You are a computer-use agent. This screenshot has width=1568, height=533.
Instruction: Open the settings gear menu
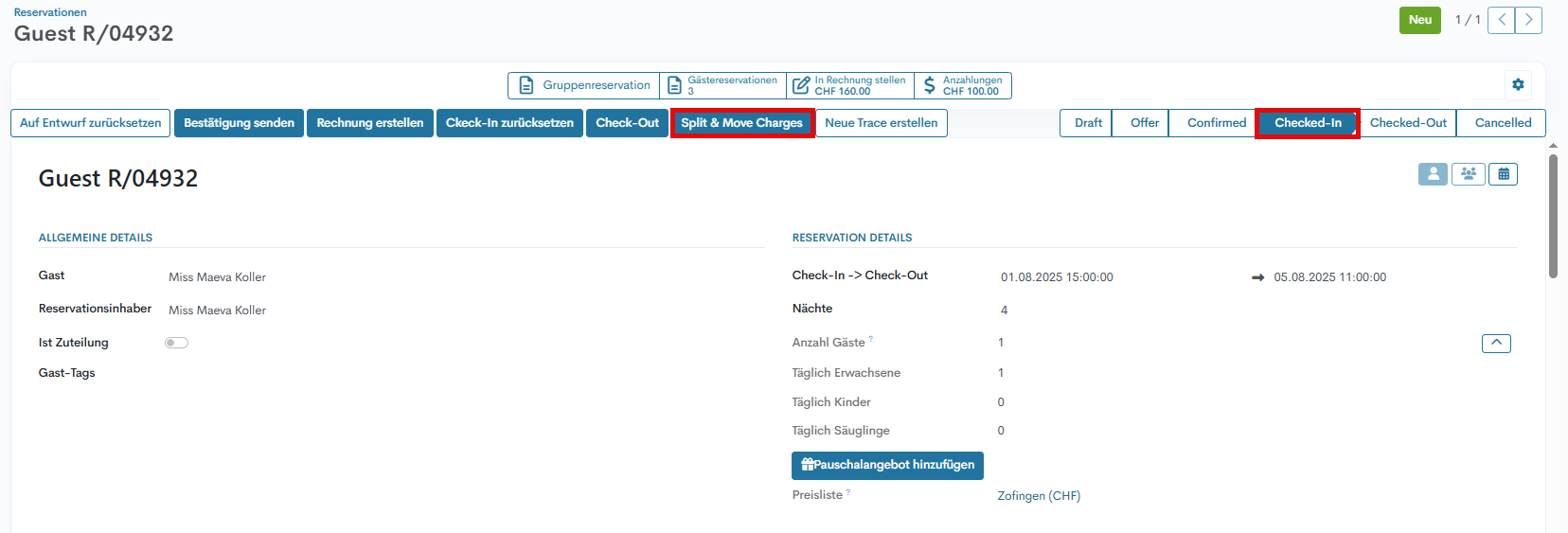[1518, 85]
